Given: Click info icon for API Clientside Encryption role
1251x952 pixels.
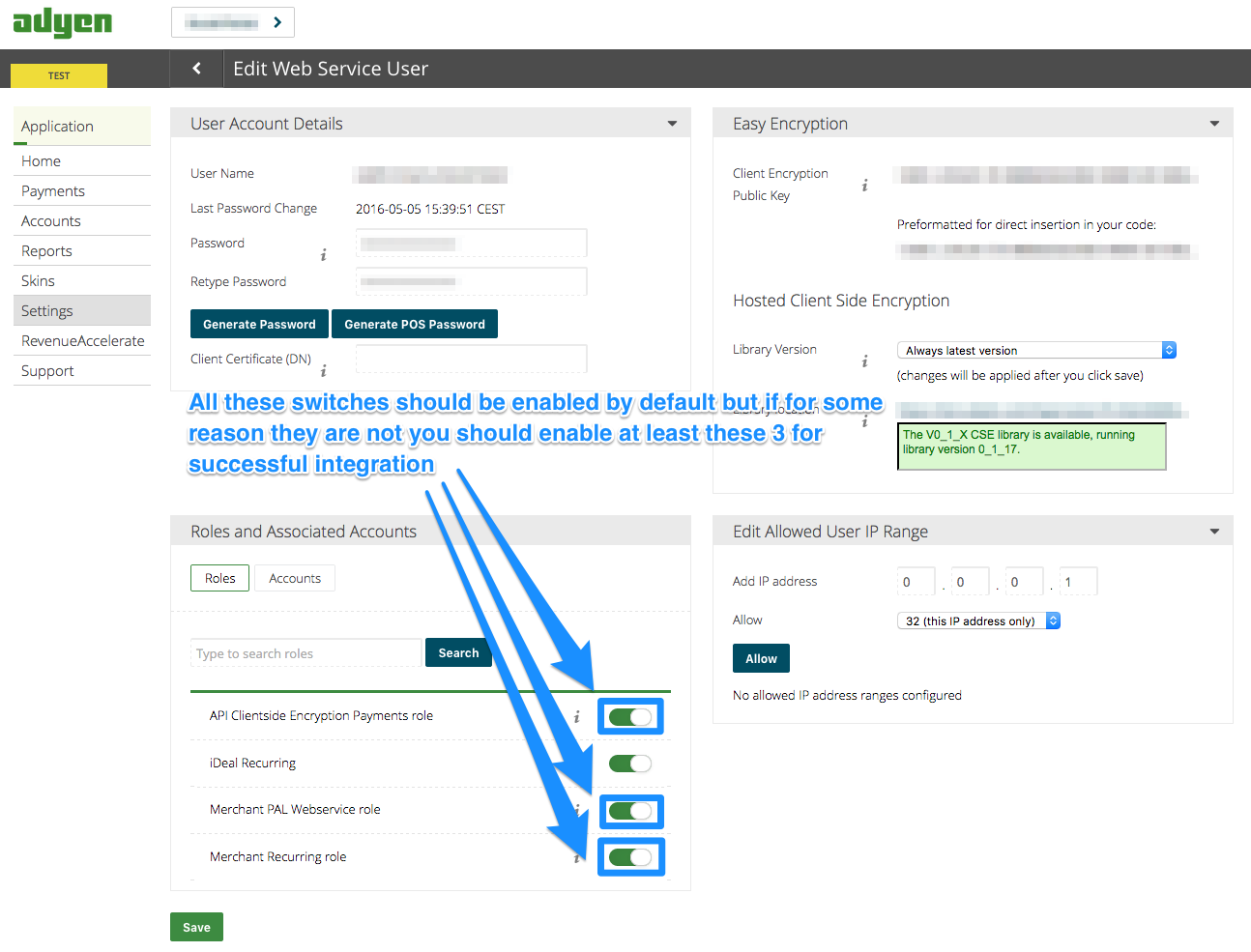Looking at the screenshot, I should [x=576, y=717].
